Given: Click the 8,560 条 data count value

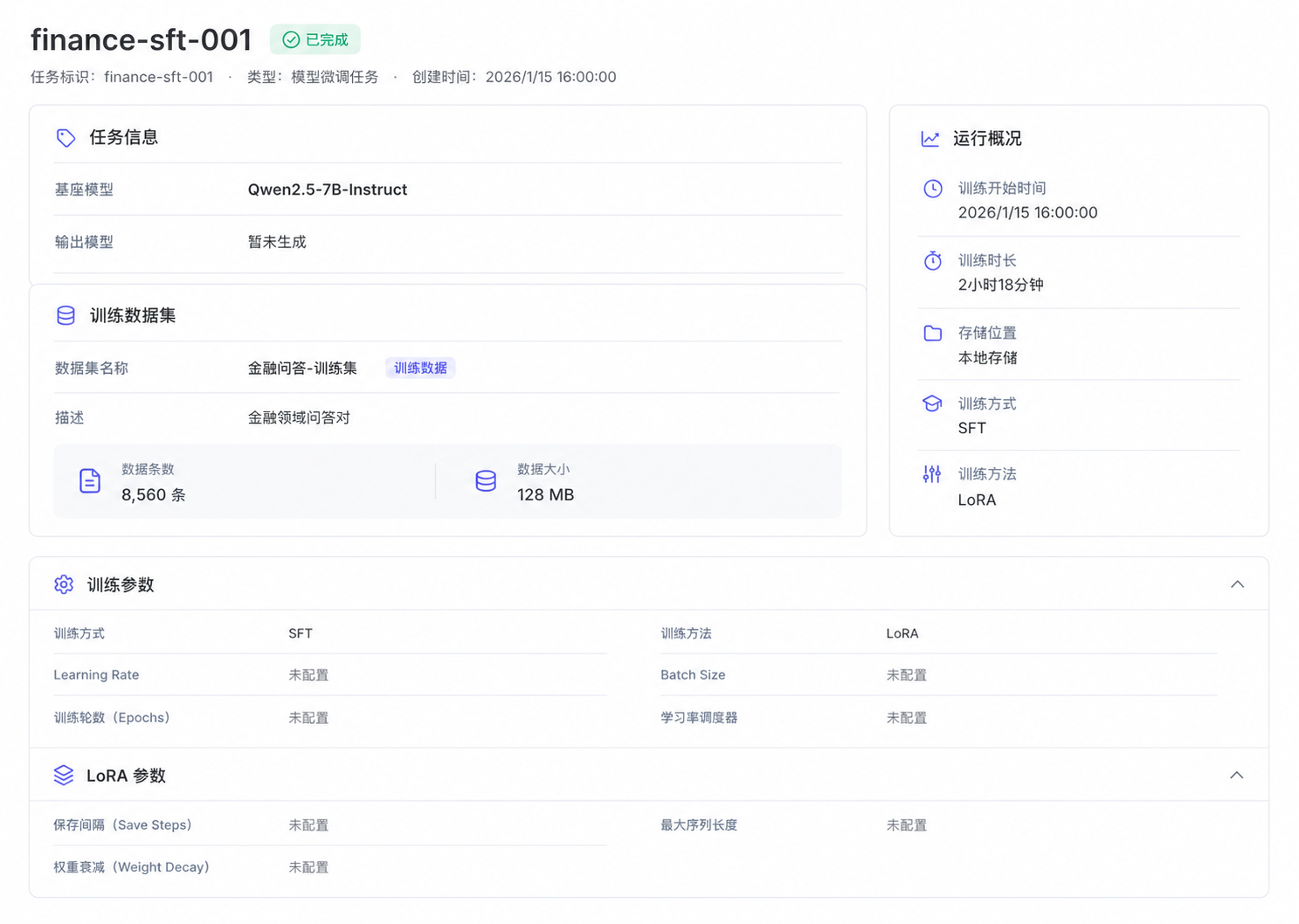Looking at the screenshot, I should (x=154, y=495).
